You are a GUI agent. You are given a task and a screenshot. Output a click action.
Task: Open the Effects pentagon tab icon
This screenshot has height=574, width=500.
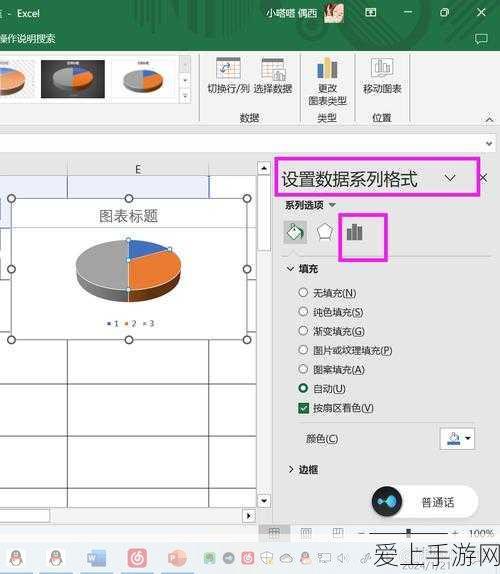(325, 232)
